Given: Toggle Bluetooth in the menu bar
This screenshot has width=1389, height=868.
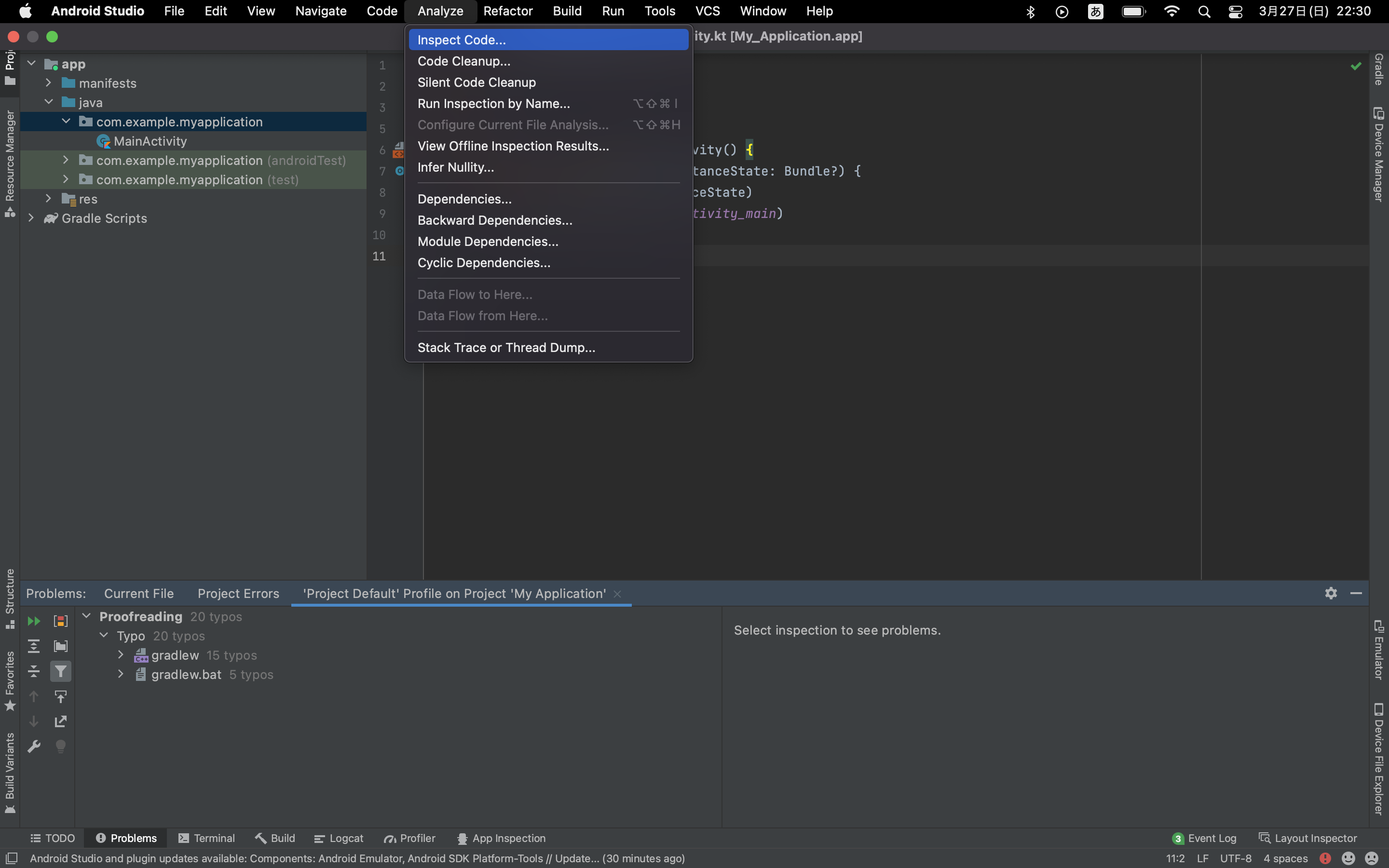Looking at the screenshot, I should 1030,12.
